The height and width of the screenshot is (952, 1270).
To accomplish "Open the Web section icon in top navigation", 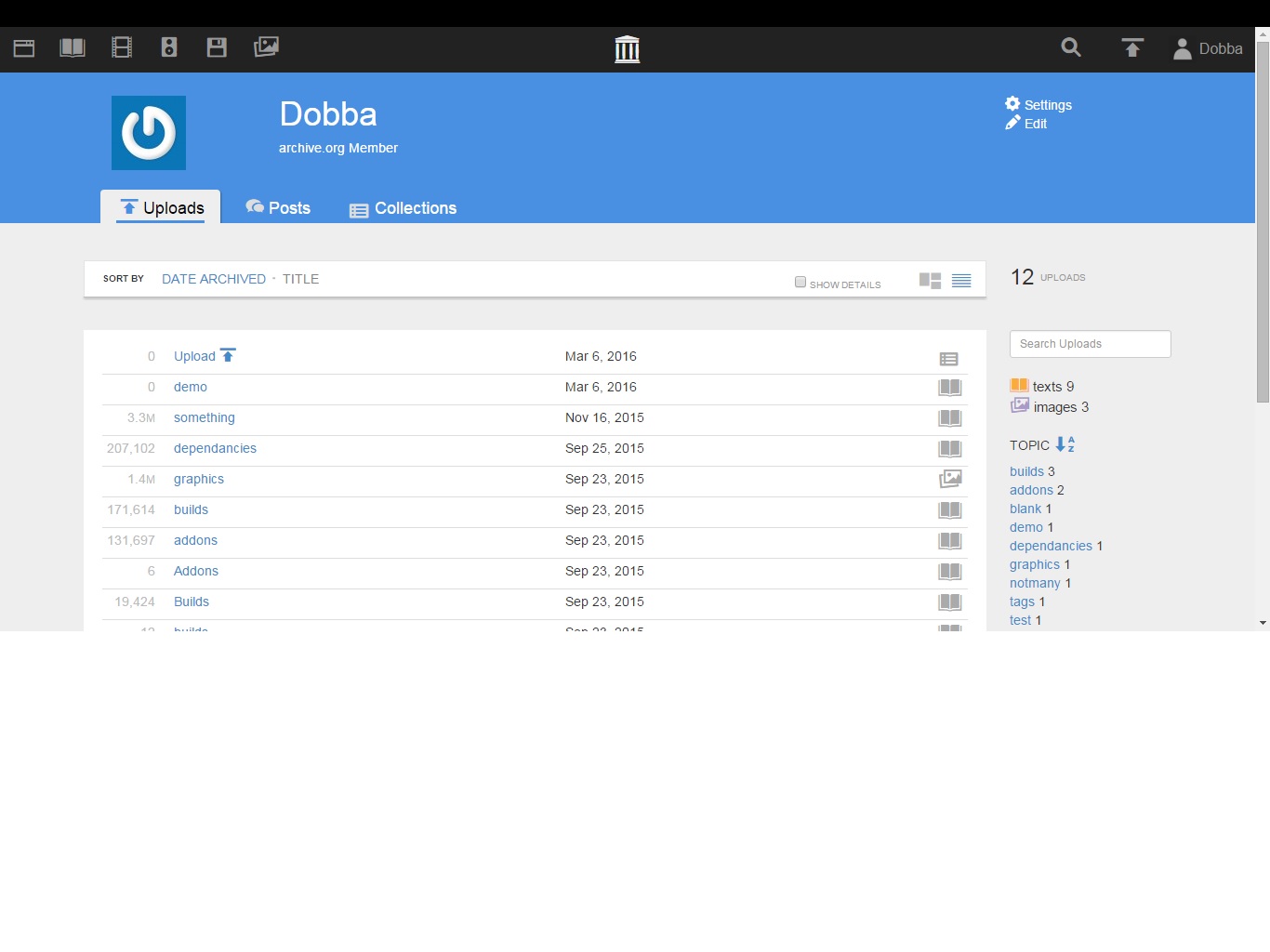I will coord(24,48).
